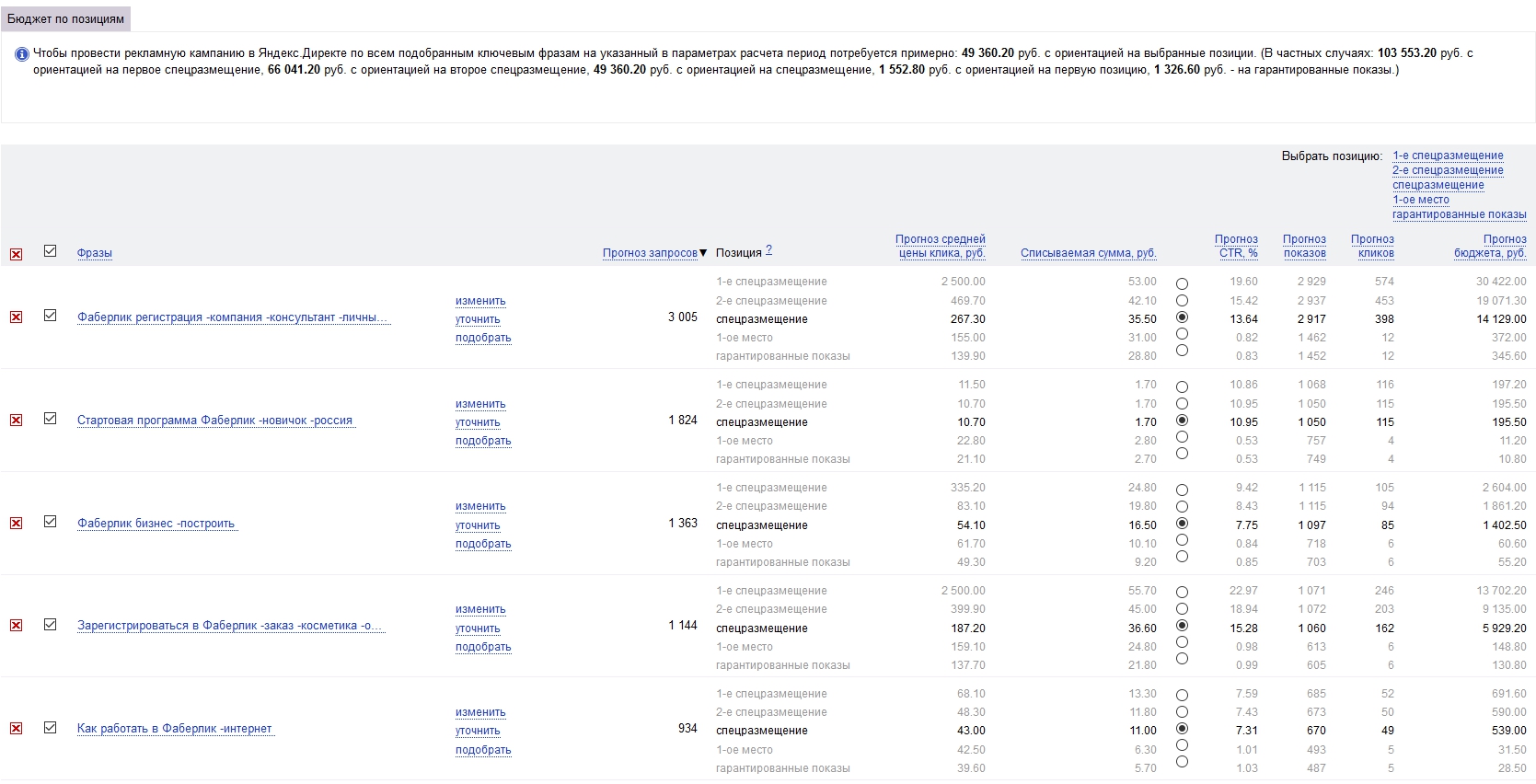Sort by Прогноз CTR, % column
1536x784 pixels.
point(1236,246)
